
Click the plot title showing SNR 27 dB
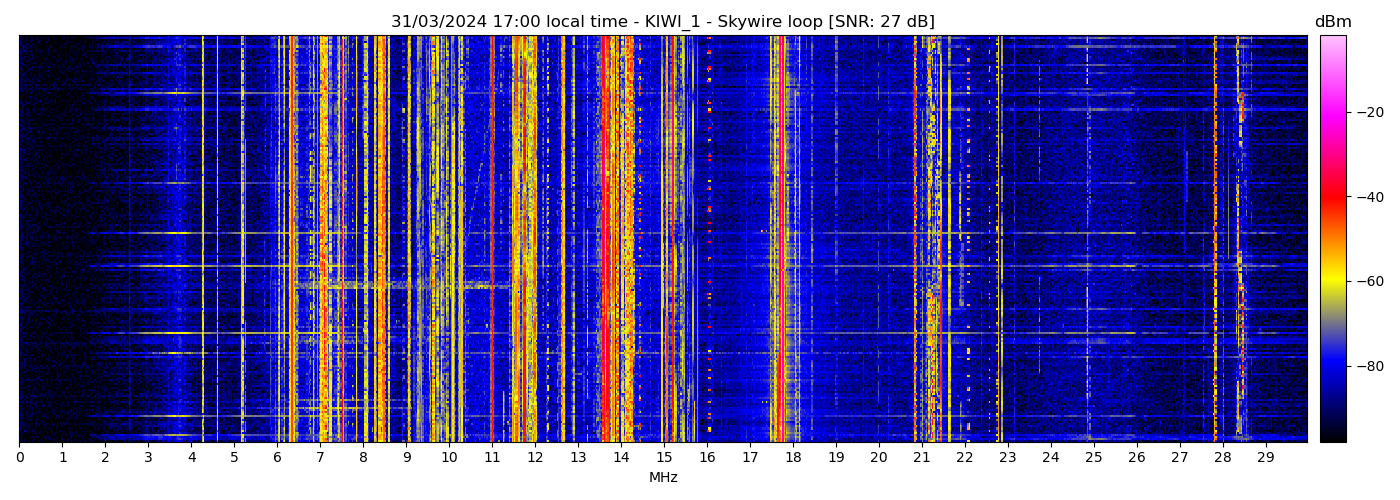[662, 22]
